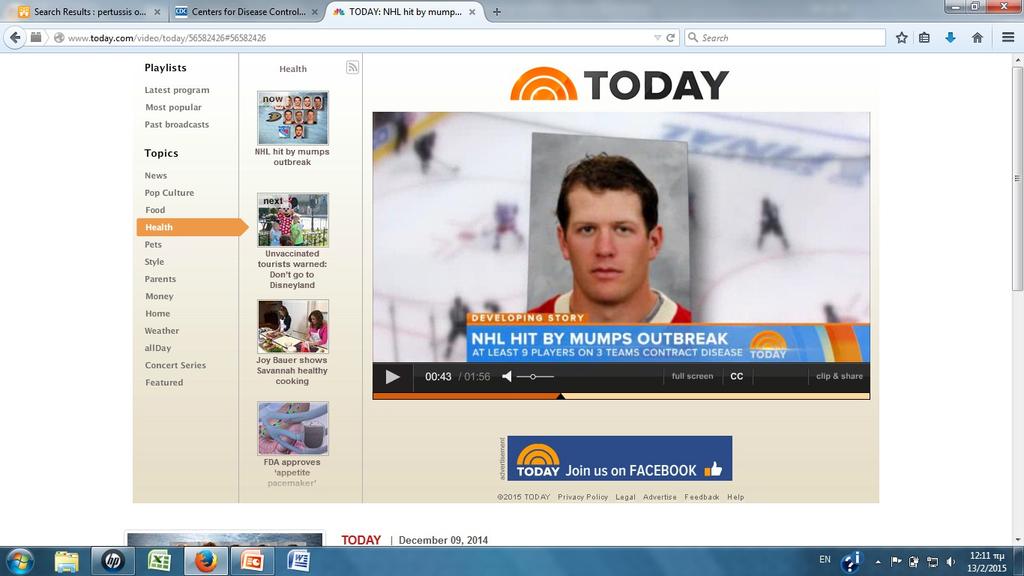Switch video to full screen
Image resolution: width=1024 pixels, height=576 pixels.
click(692, 376)
